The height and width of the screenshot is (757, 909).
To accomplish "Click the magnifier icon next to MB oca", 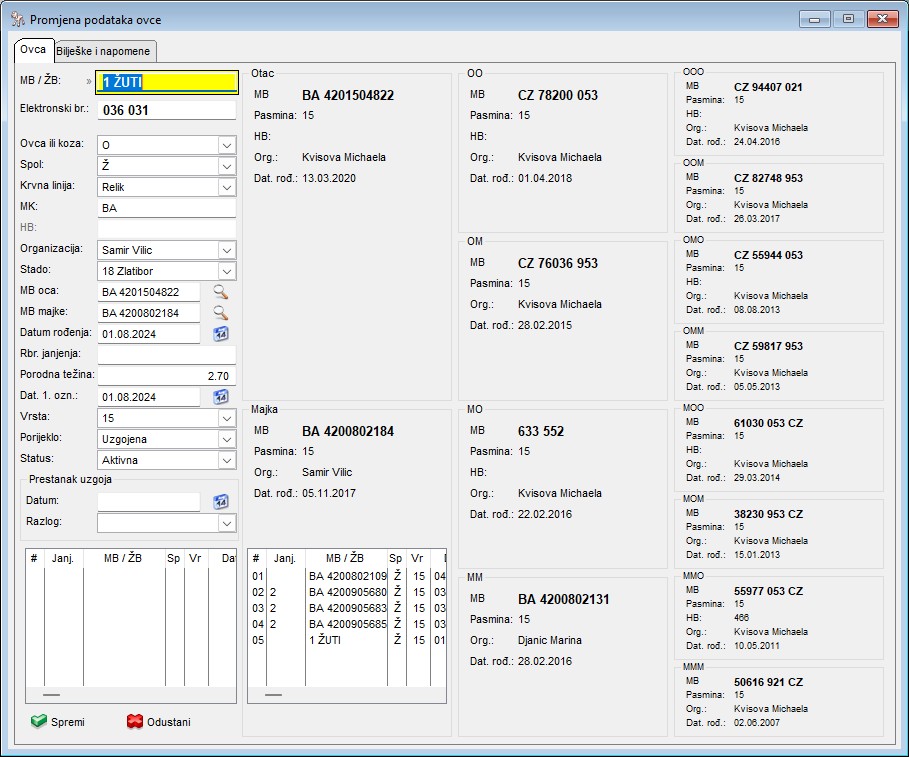I will 221,292.
